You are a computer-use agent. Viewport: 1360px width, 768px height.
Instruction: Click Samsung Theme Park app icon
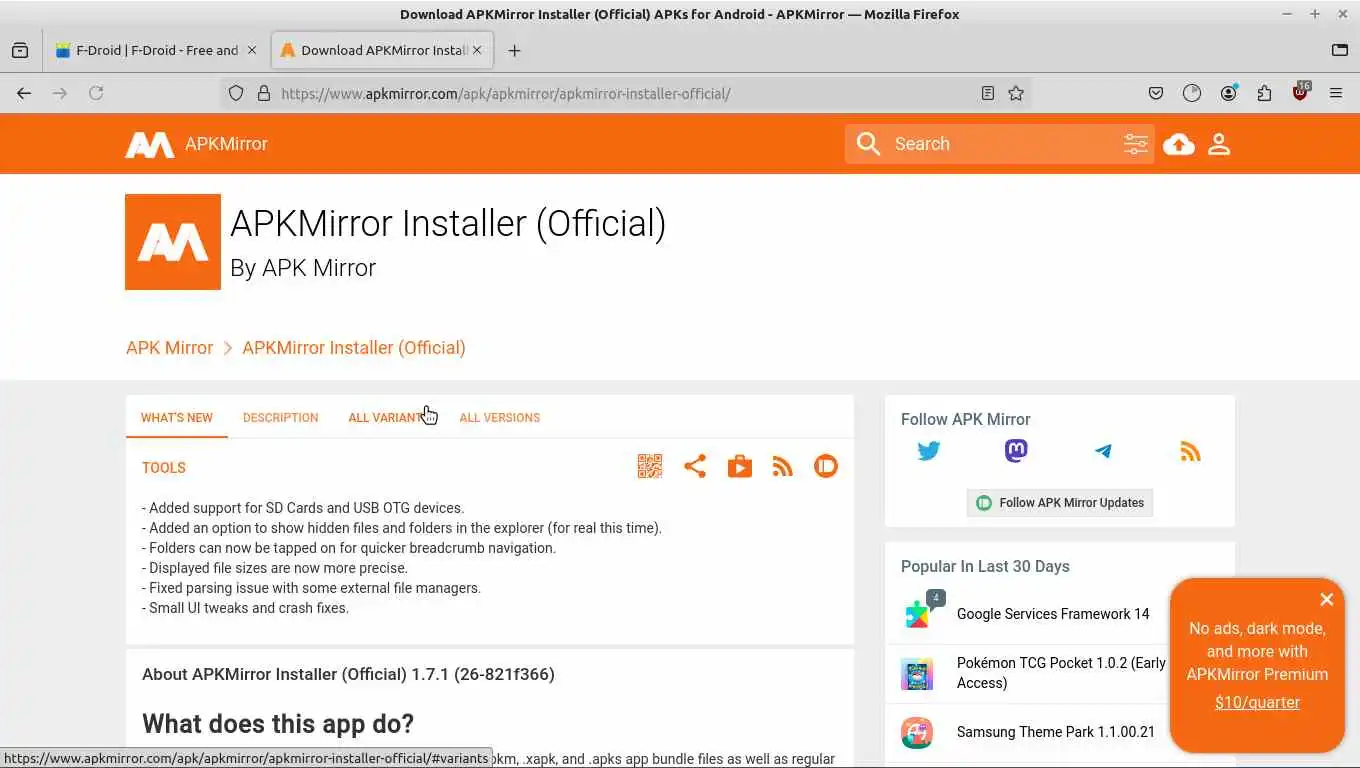click(x=917, y=732)
